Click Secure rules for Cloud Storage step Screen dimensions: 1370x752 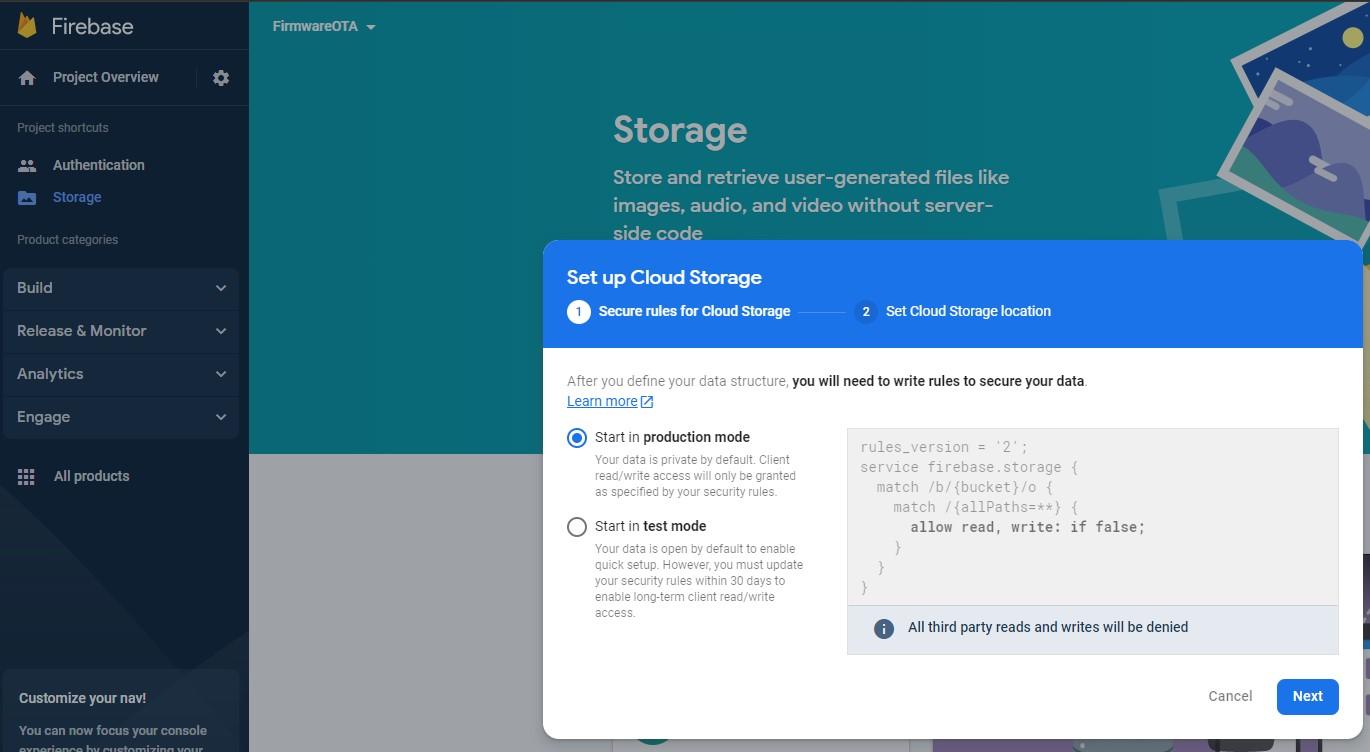(694, 311)
